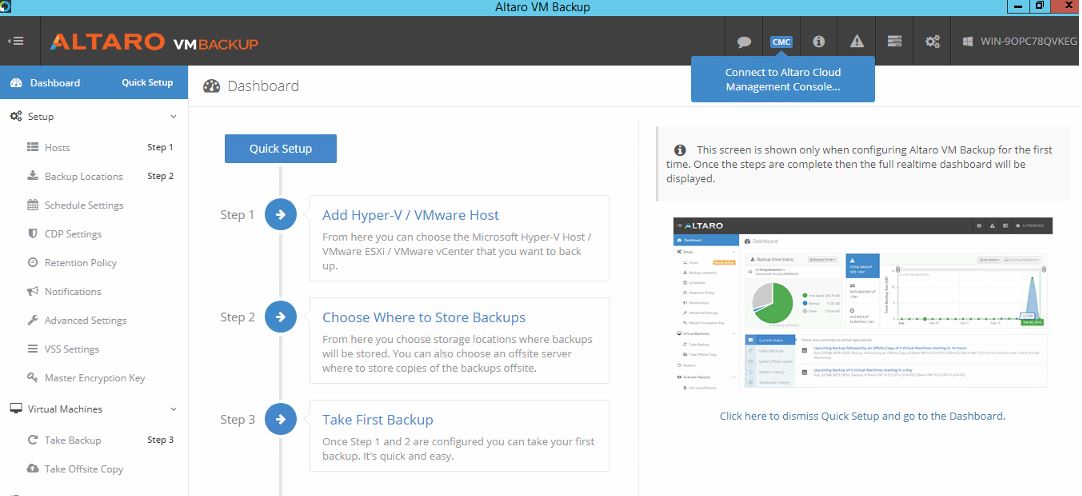
Task: Open Notifications in the sidebar
Action: coord(73,292)
